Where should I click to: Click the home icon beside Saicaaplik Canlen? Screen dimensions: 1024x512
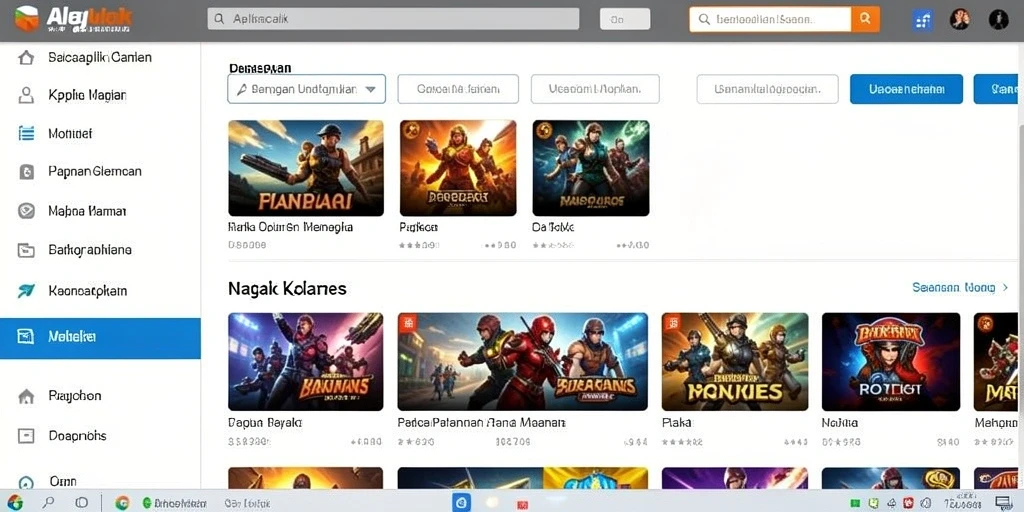25,57
